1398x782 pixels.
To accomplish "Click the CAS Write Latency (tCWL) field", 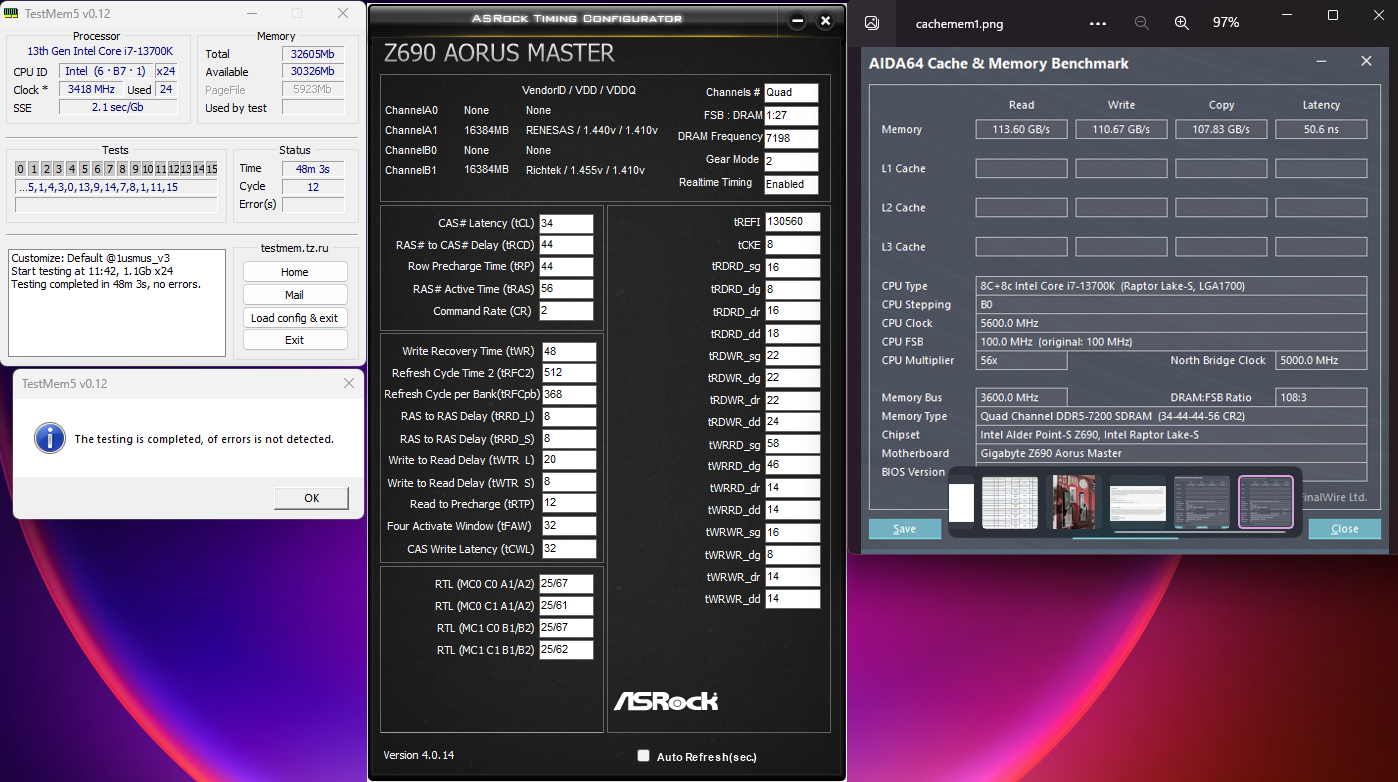I will 569,549.
